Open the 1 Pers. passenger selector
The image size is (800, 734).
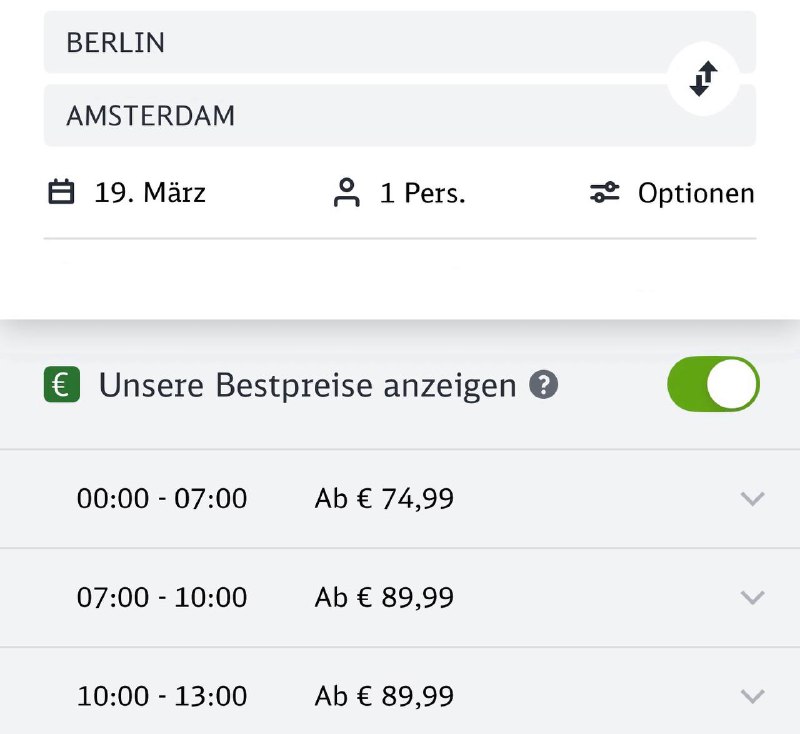(x=422, y=193)
